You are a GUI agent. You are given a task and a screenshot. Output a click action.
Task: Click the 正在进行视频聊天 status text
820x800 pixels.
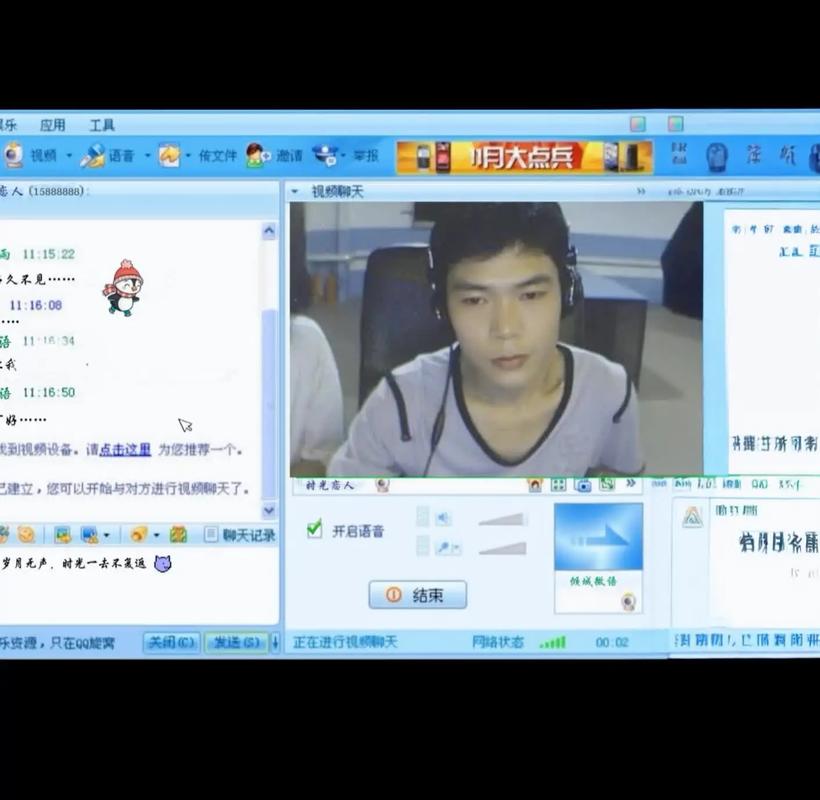(x=345, y=642)
